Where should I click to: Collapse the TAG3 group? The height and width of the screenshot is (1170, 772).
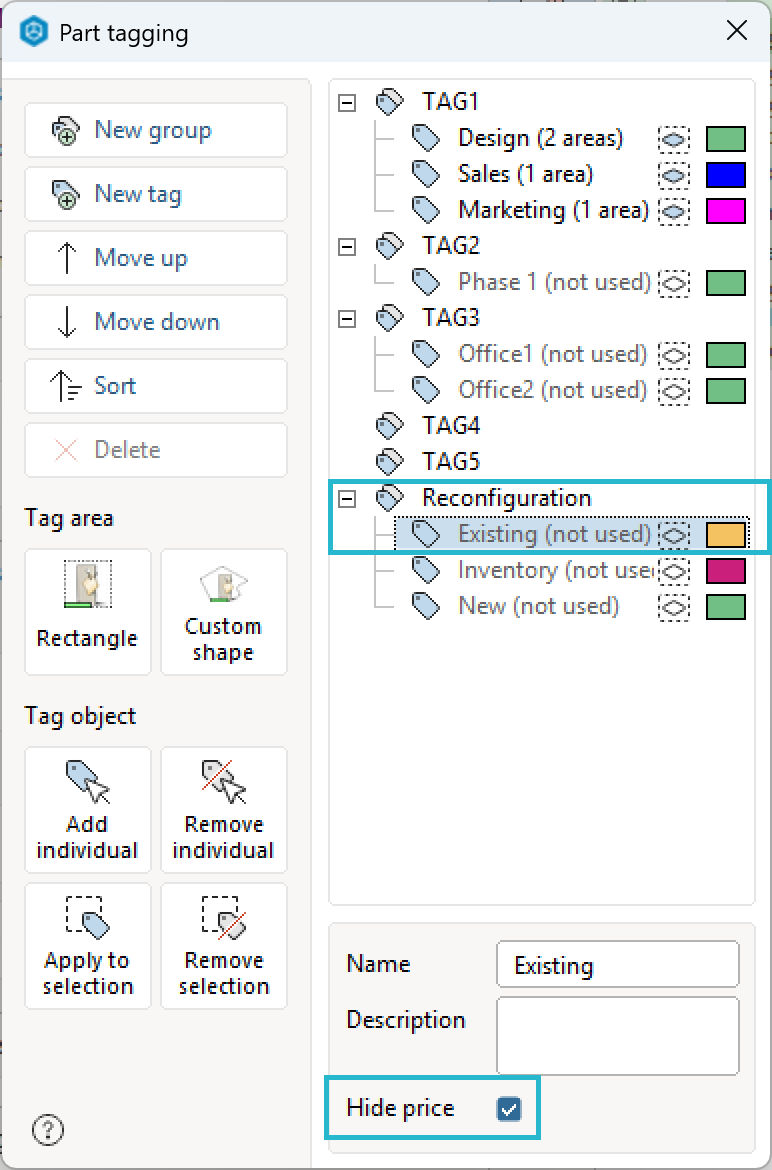(x=347, y=319)
